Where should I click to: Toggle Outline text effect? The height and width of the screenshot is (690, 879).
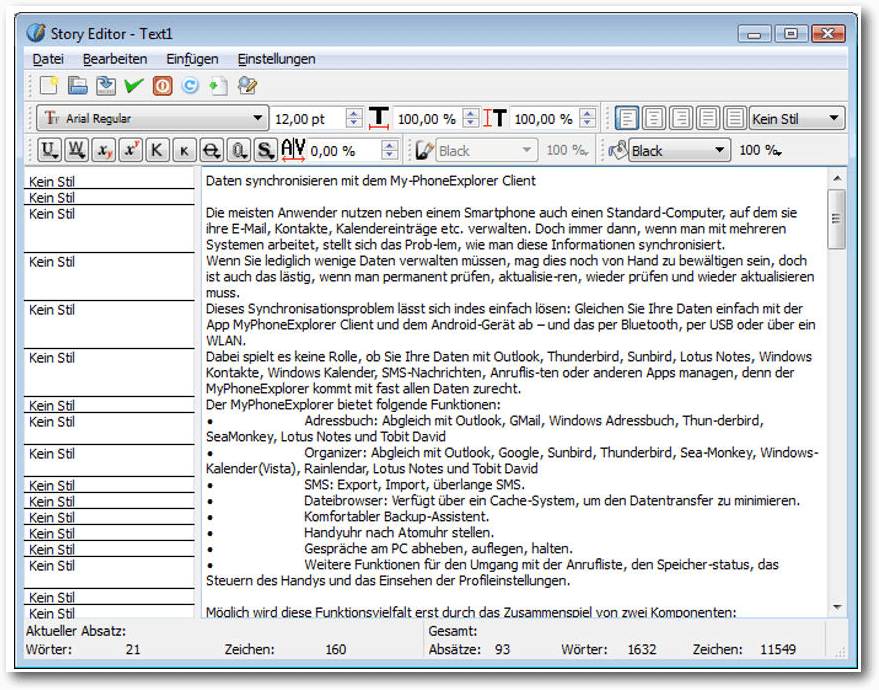click(x=238, y=150)
